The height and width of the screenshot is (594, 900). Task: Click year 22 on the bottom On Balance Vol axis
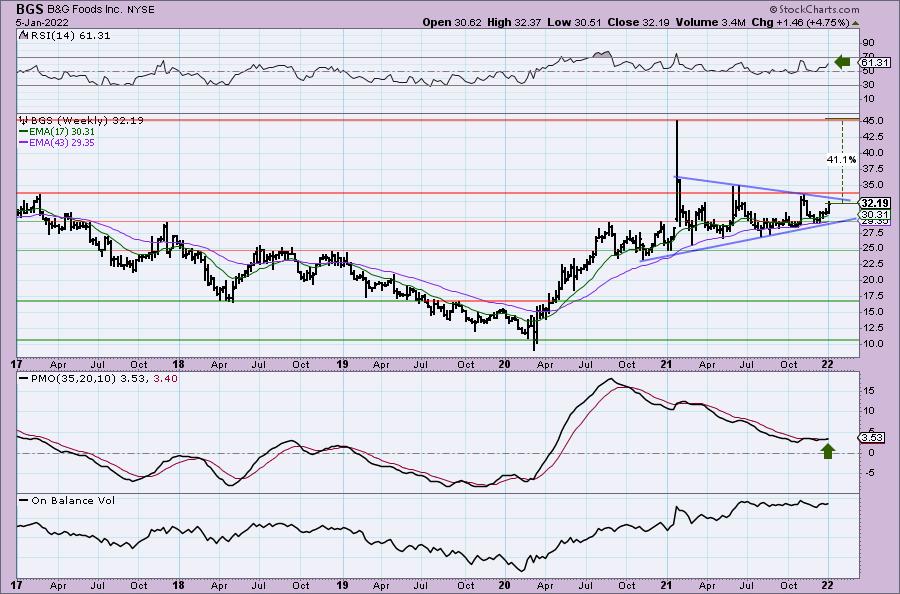pyautogui.click(x=827, y=585)
